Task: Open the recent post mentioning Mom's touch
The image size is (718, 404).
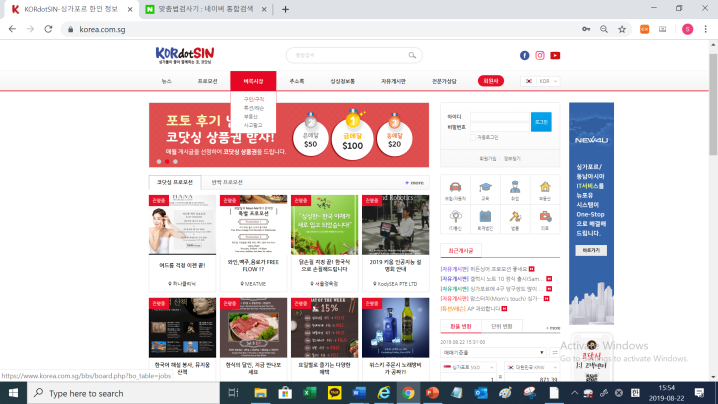Action: [x=495, y=299]
